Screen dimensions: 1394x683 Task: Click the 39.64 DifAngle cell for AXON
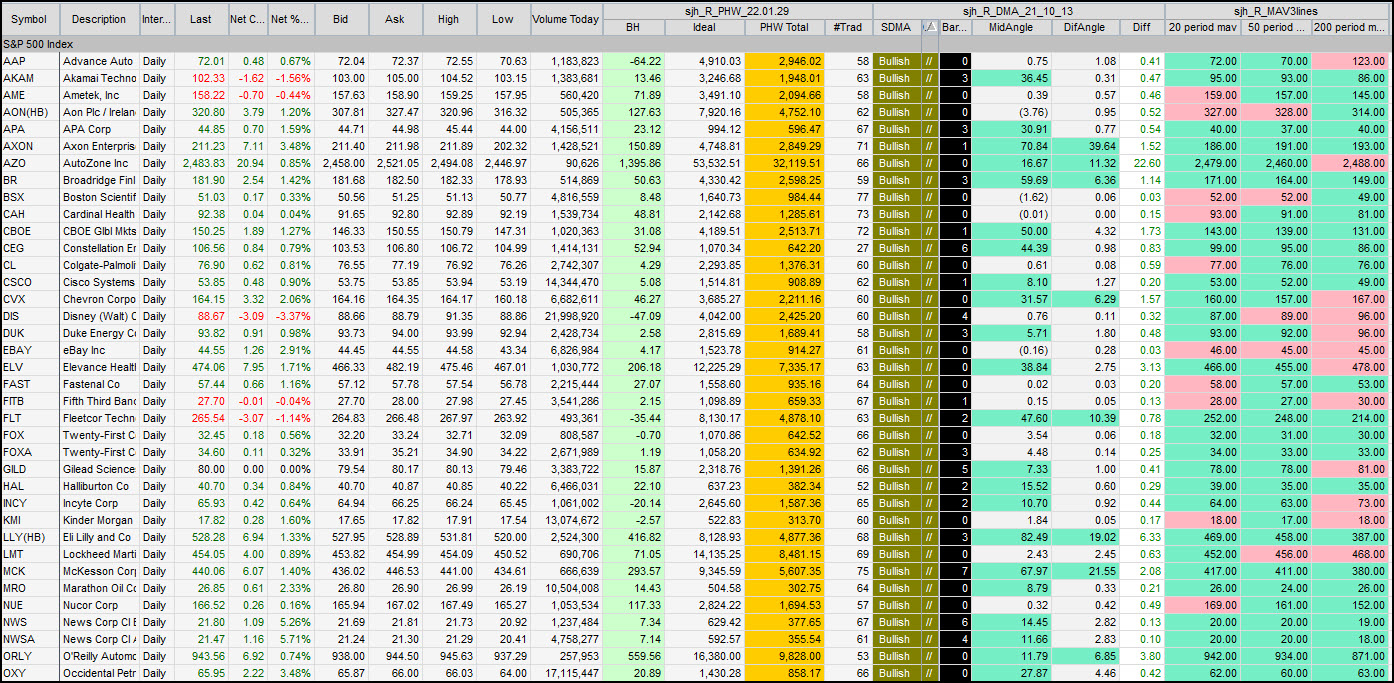1085,147
